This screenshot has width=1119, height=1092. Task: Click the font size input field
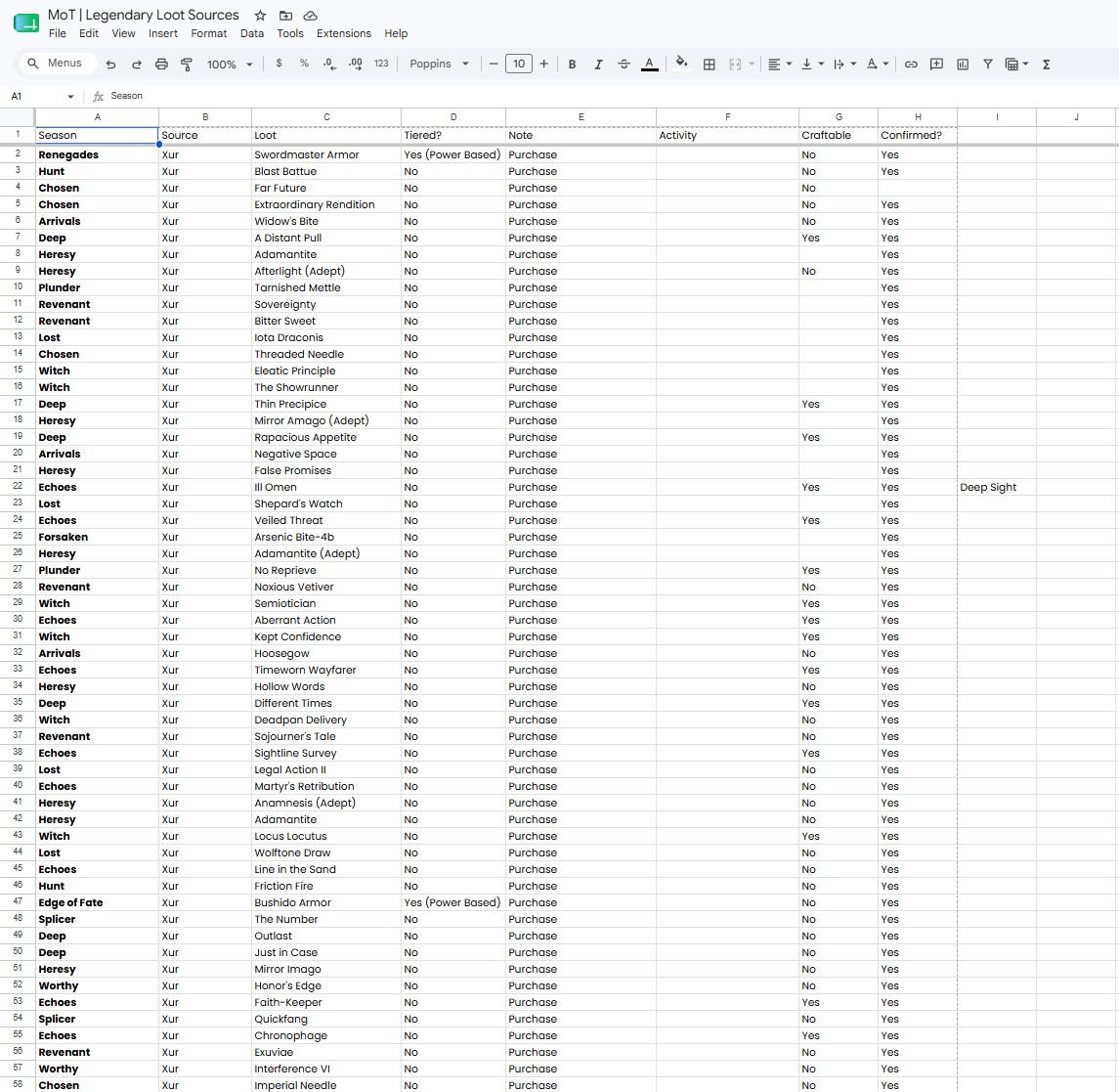[x=519, y=64]
